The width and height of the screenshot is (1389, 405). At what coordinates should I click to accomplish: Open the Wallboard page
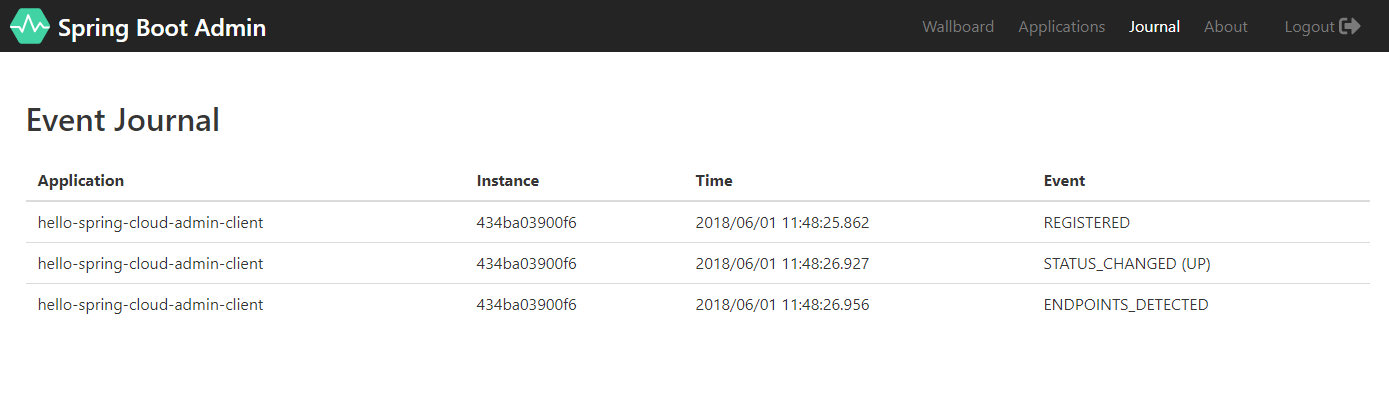coord(958,27)
